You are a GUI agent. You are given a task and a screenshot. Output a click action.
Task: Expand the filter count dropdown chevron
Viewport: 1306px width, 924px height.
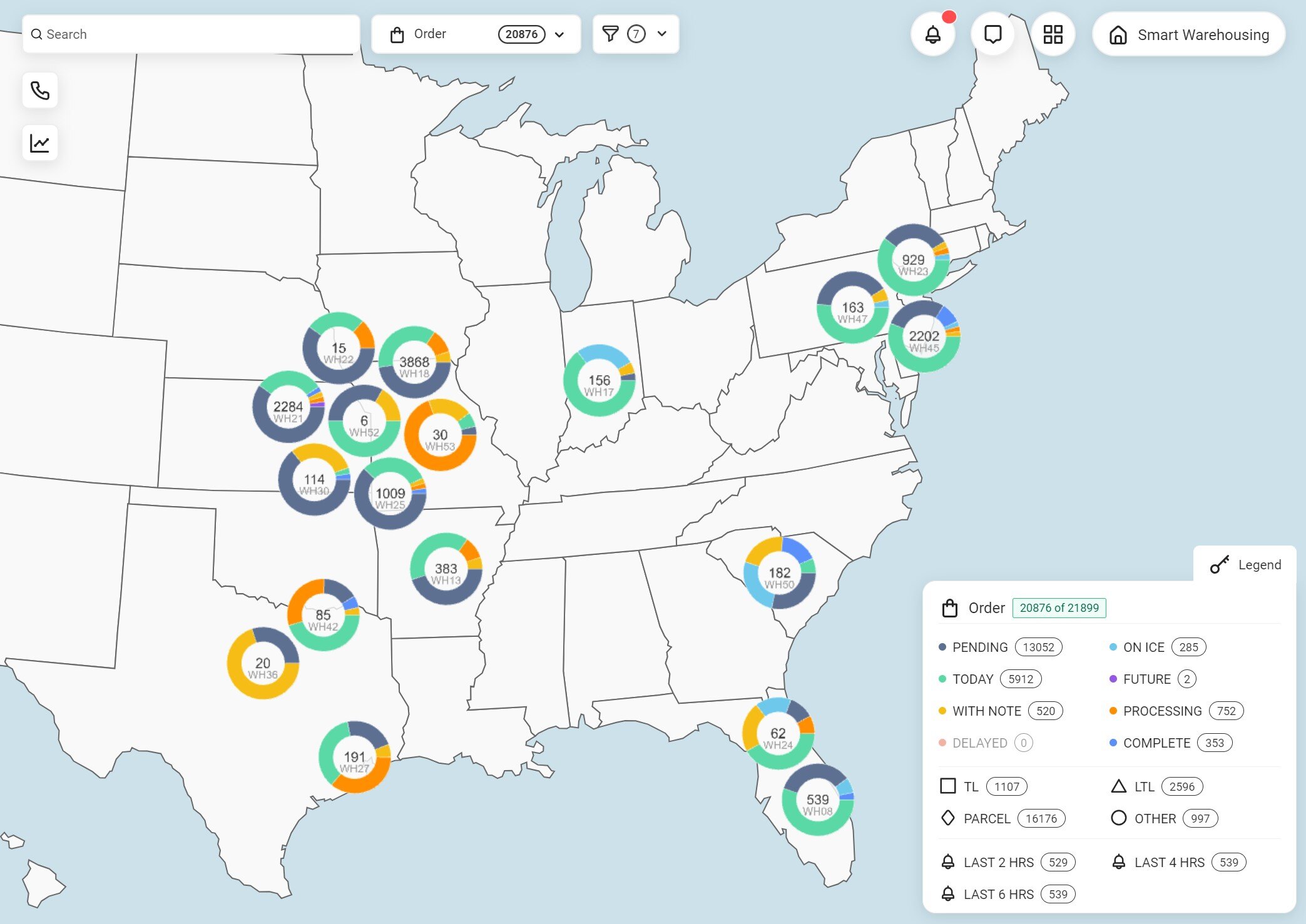coord(662,34)
